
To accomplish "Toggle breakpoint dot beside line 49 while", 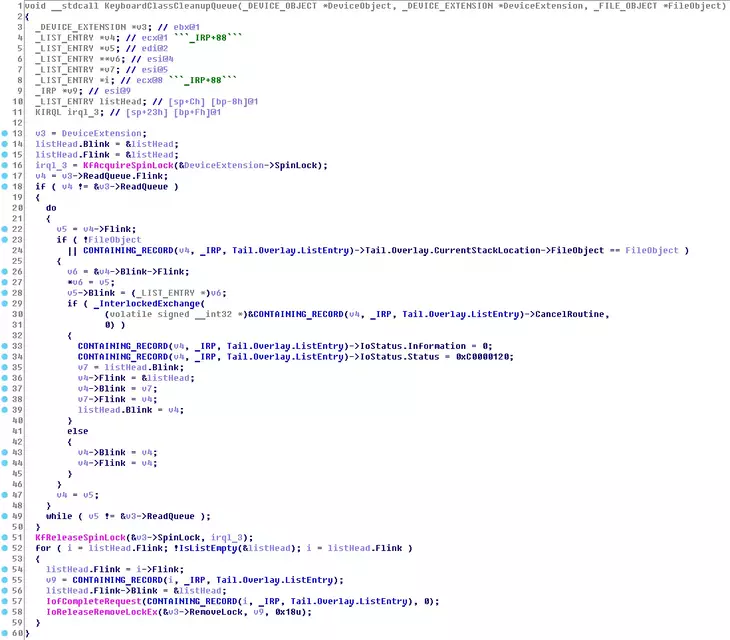I will pyautogui.click(x=5, y=516).
